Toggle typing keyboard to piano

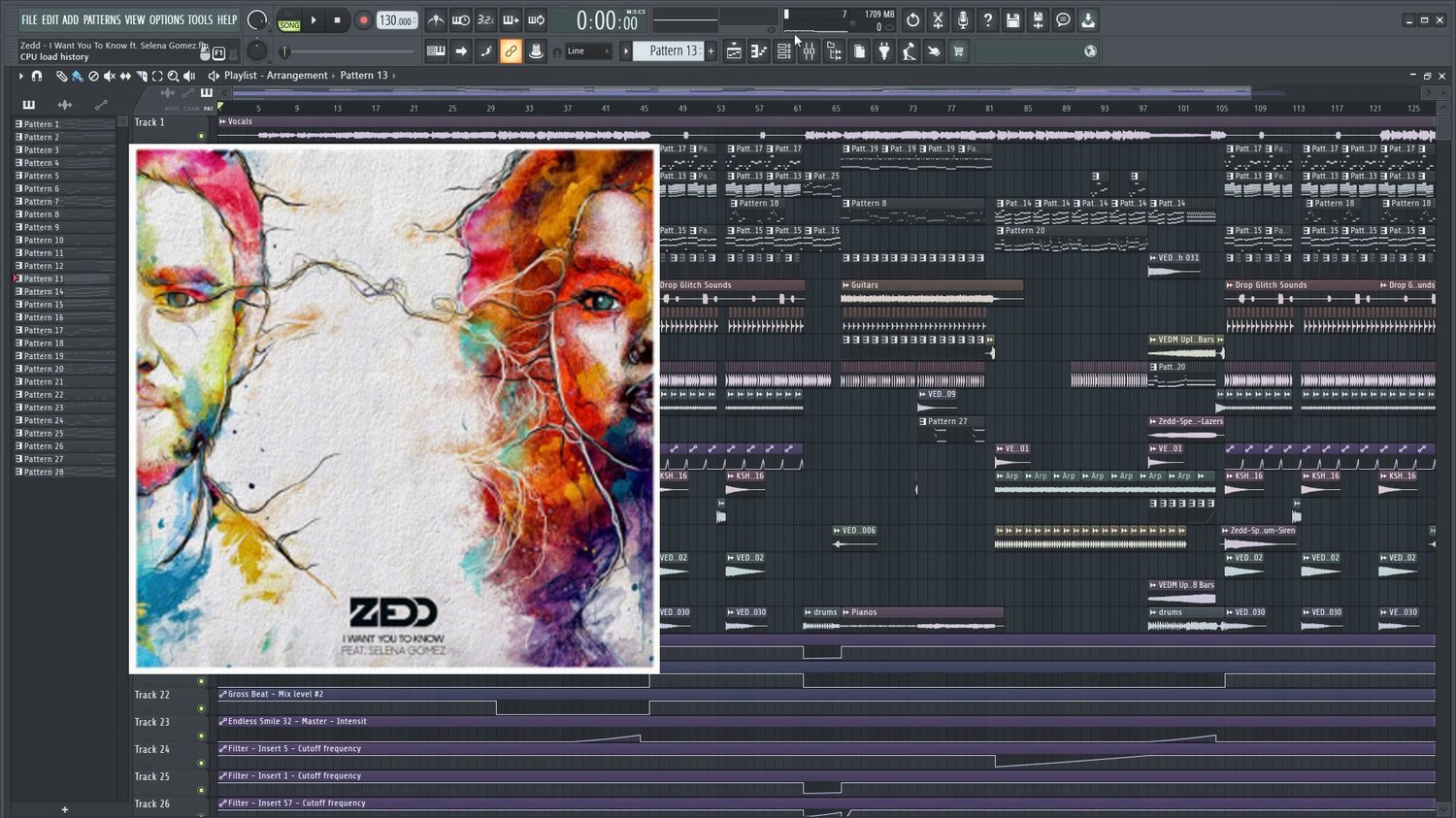(x=436, y=51)
